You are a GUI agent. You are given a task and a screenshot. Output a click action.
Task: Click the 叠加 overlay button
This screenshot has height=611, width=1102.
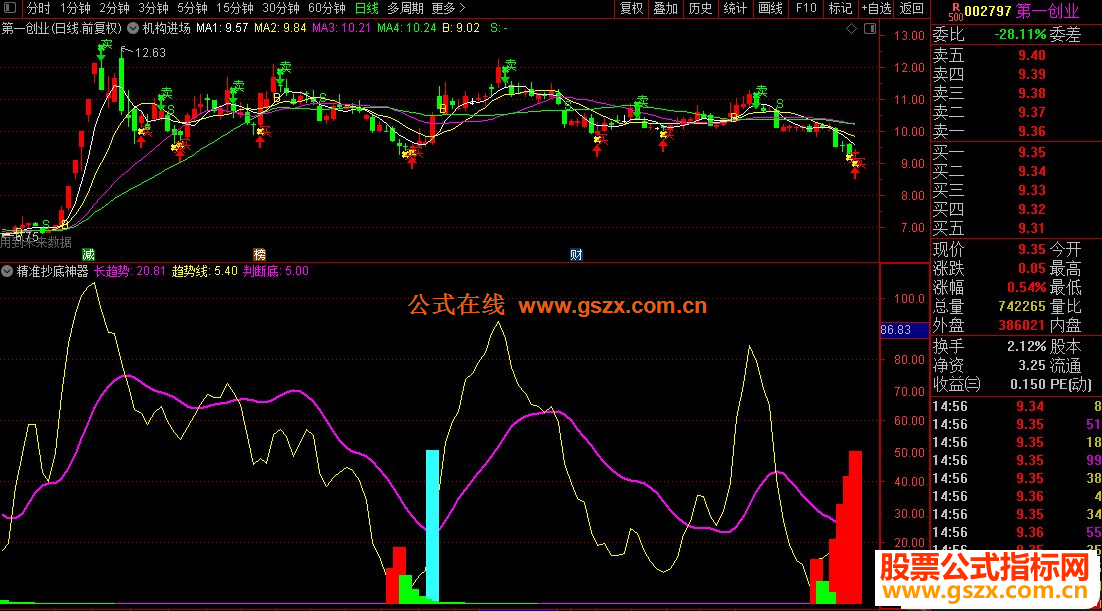(666, 8)
